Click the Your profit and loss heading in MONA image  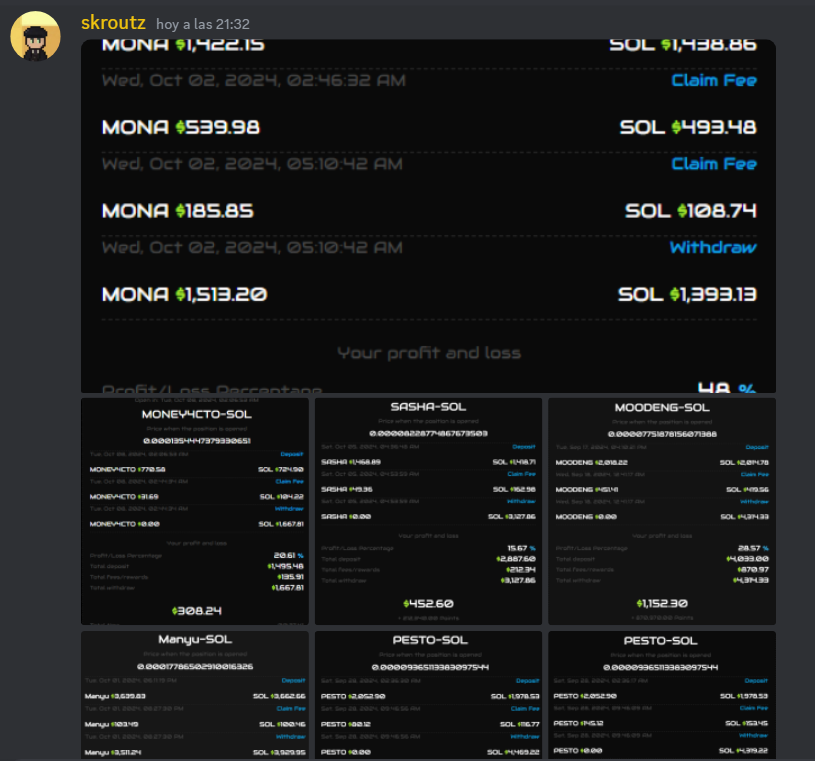click(429, 353)
